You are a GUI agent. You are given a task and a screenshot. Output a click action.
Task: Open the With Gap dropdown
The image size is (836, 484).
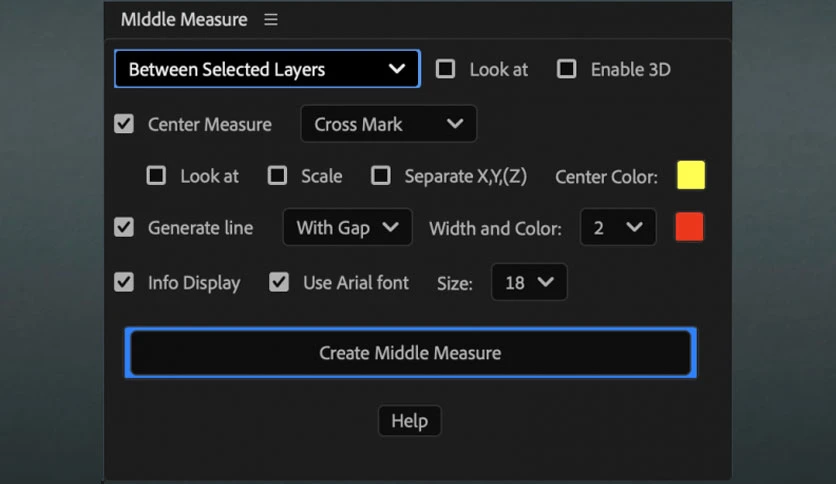click(348, 227)
